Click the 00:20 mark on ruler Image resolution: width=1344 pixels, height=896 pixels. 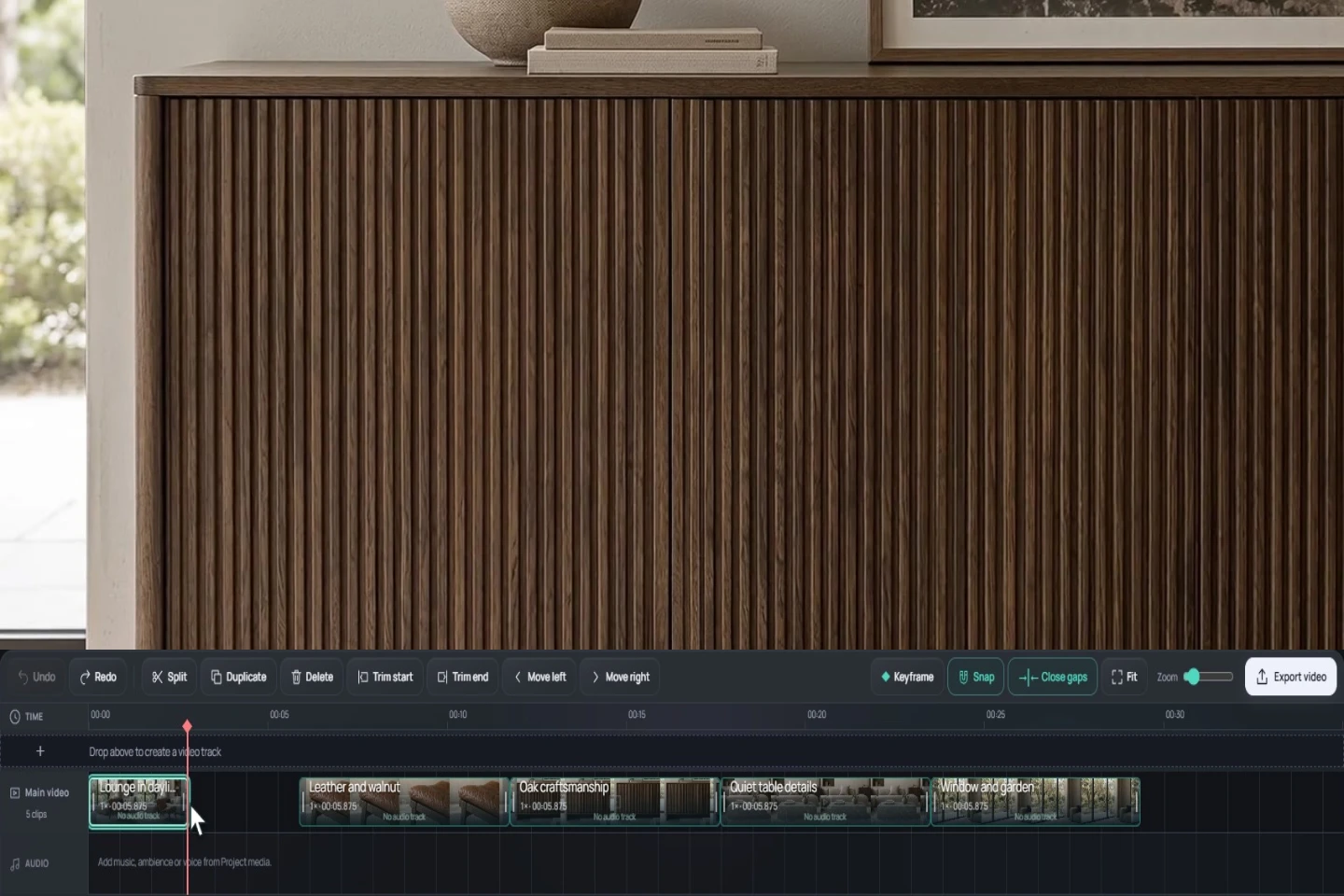click(x=817, y=715)
